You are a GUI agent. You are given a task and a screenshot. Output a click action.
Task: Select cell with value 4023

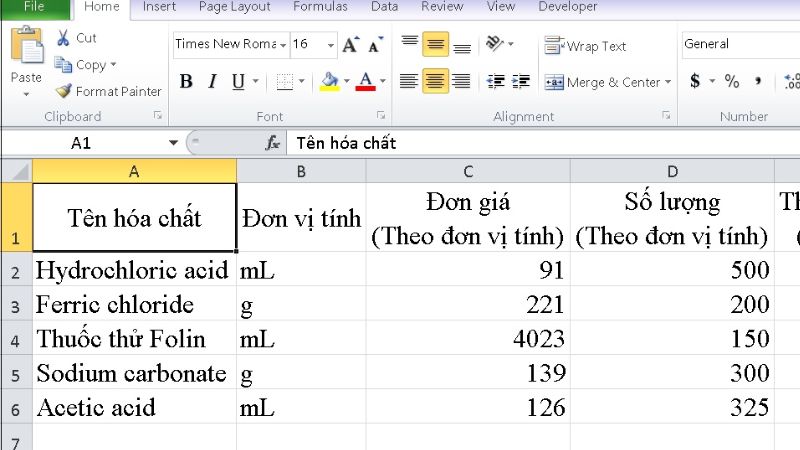click(468, 338)
